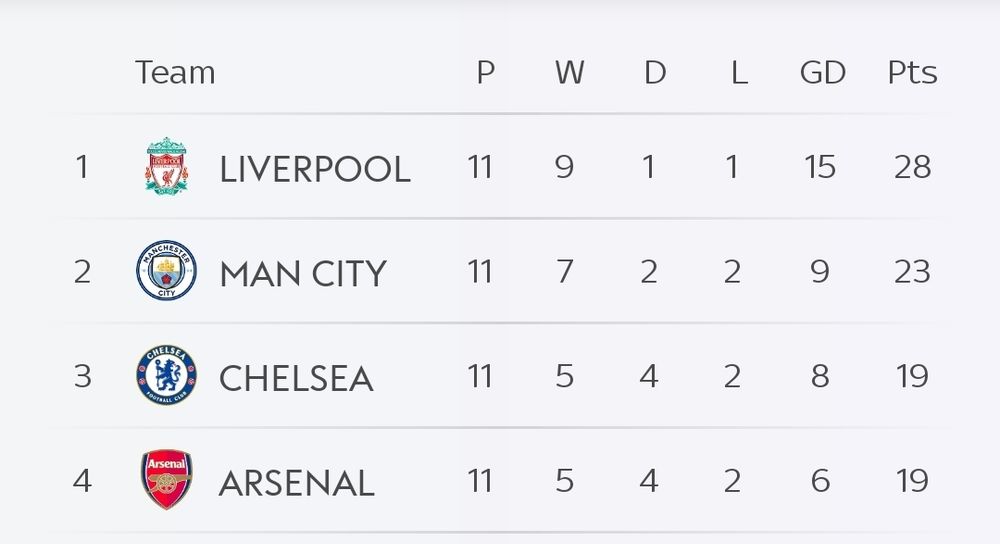This screenshot has width=1000, height=544.
Task: Click Liverpool's goal difference of 15
Action: (820, 167)
